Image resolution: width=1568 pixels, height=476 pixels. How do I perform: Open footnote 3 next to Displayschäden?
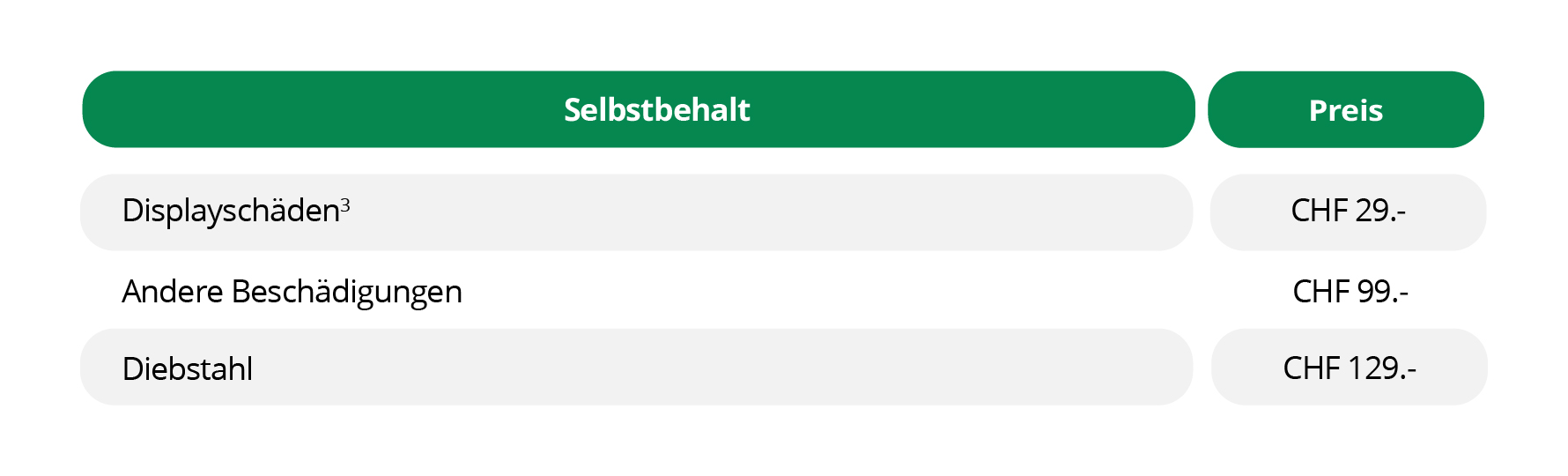(x=345, y=205)
